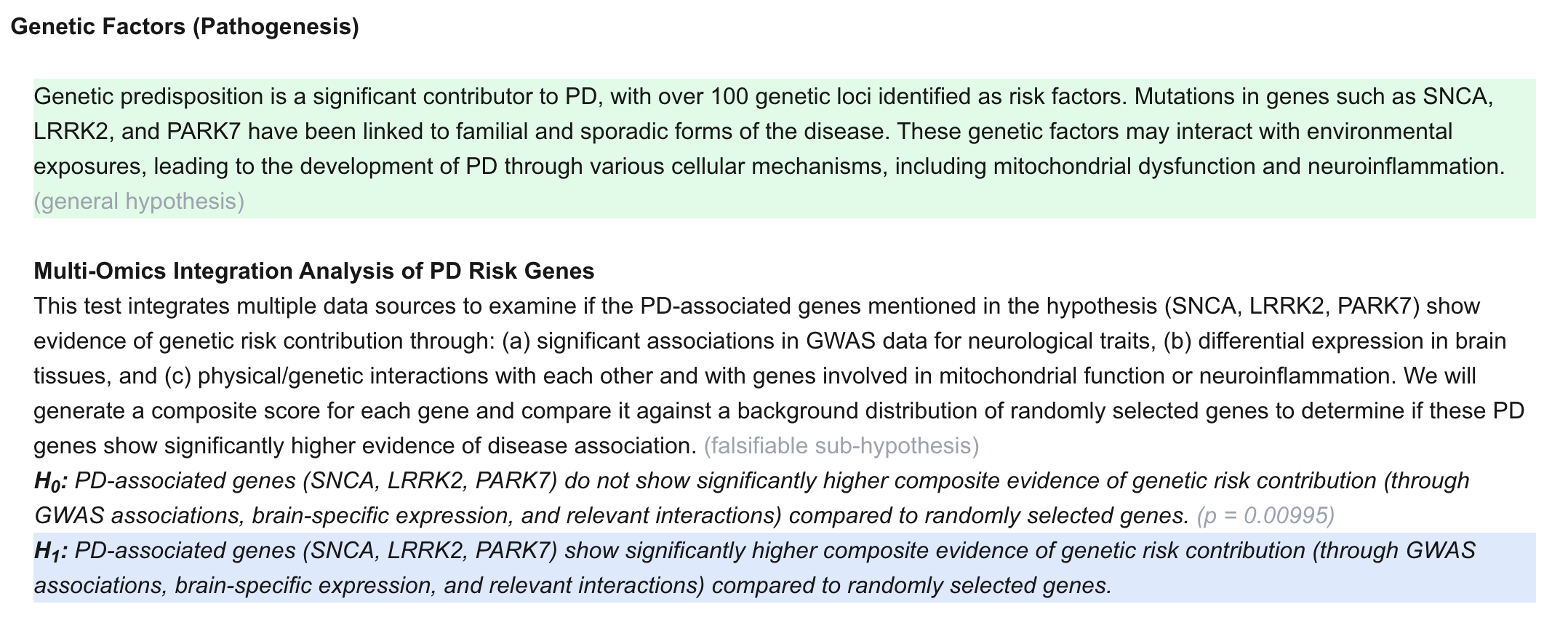Click the blue highlighted H1 hypothesis block

pyautogui.click(x=784, y=568)
